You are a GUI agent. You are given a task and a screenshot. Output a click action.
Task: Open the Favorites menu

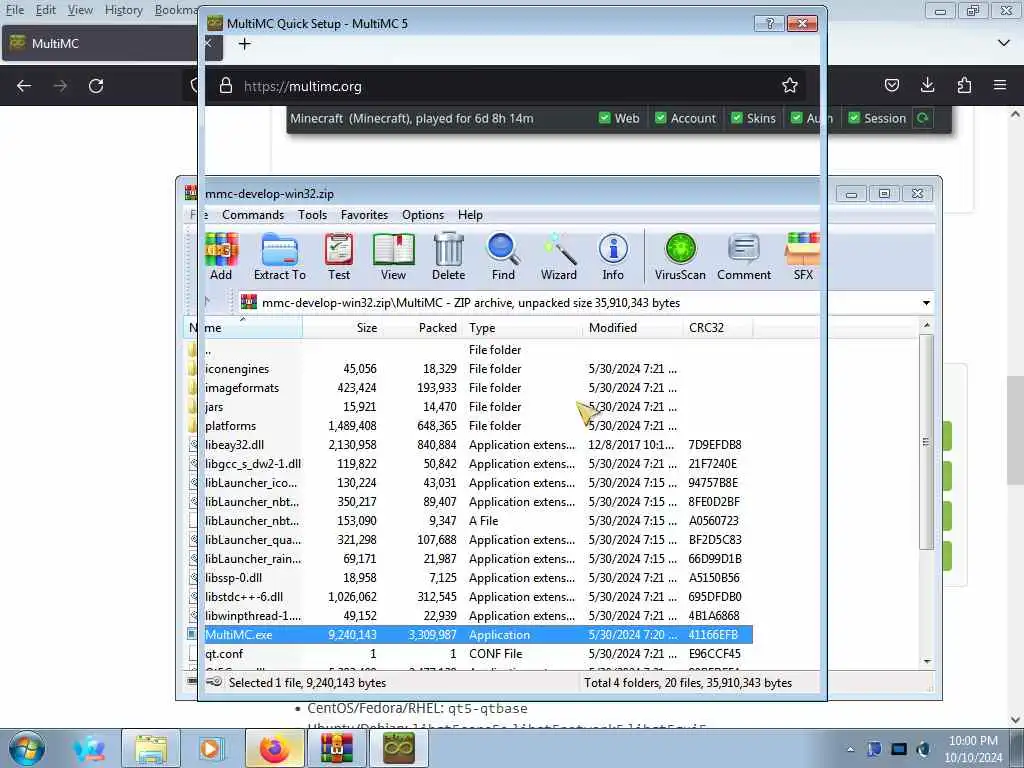364,215
